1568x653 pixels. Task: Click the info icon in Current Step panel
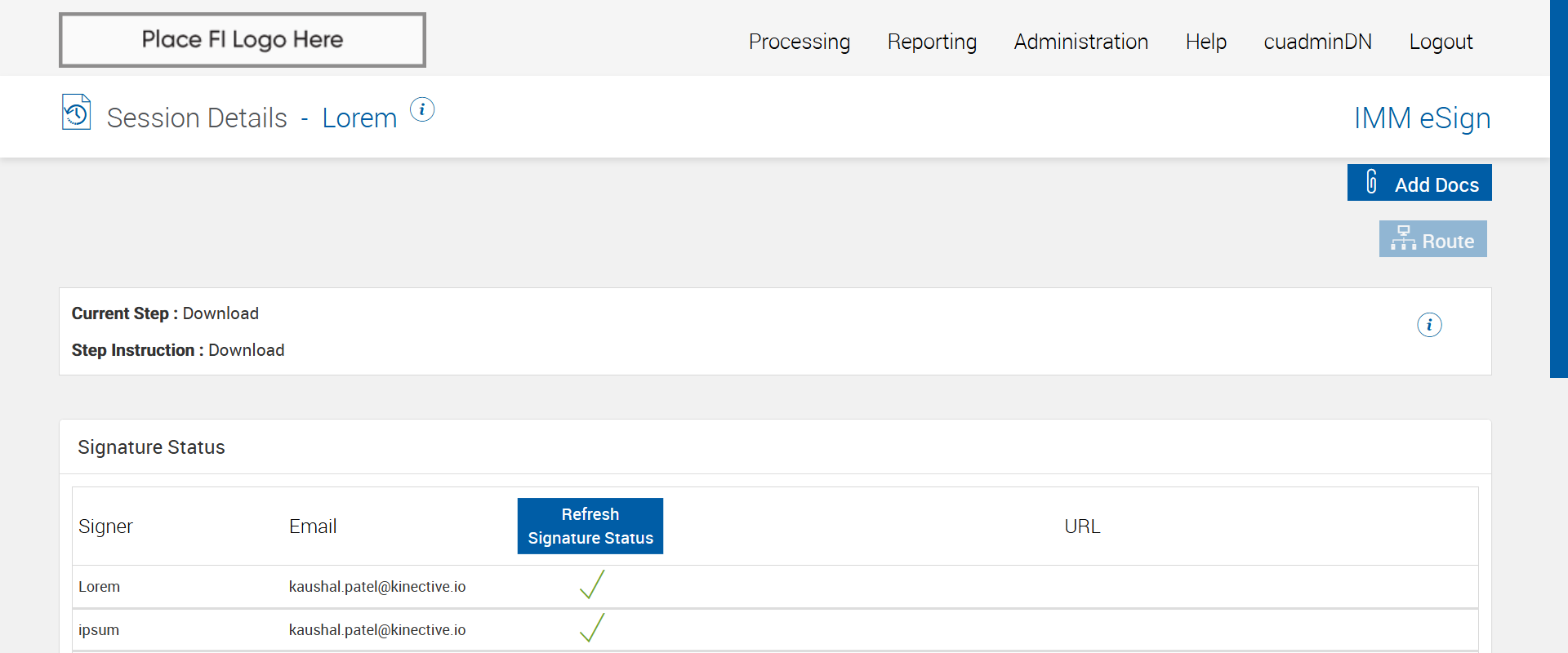tap(1429, 325)
